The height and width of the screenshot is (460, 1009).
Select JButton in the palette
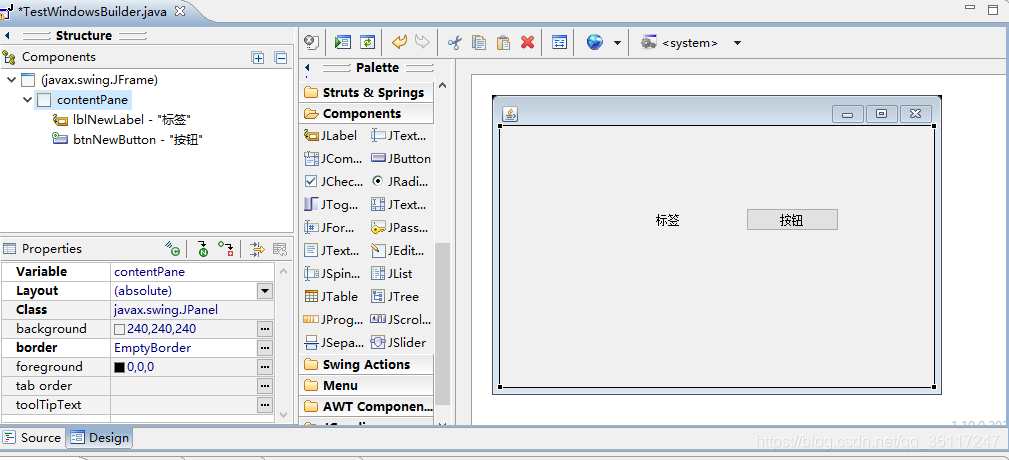(x=402, y=158)
